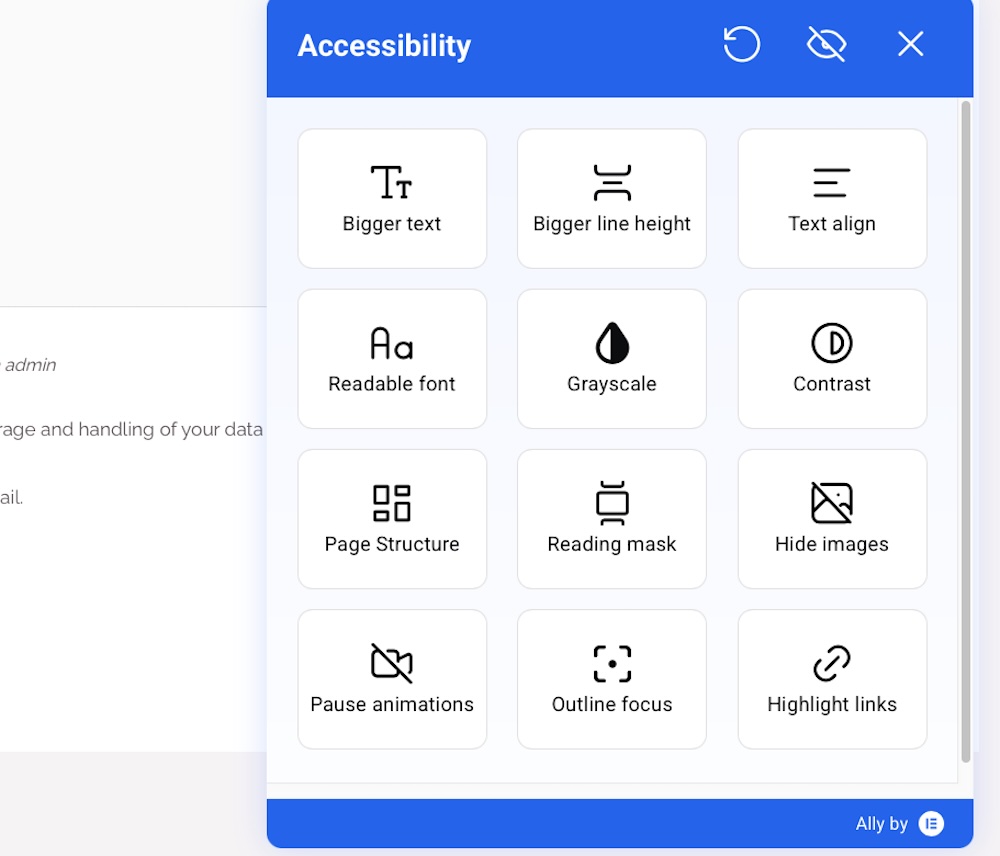The height and width of the screenshot is (856, 1000).
Task: Open the Ally by Elementor link
Action: click(x=882, y=824)
